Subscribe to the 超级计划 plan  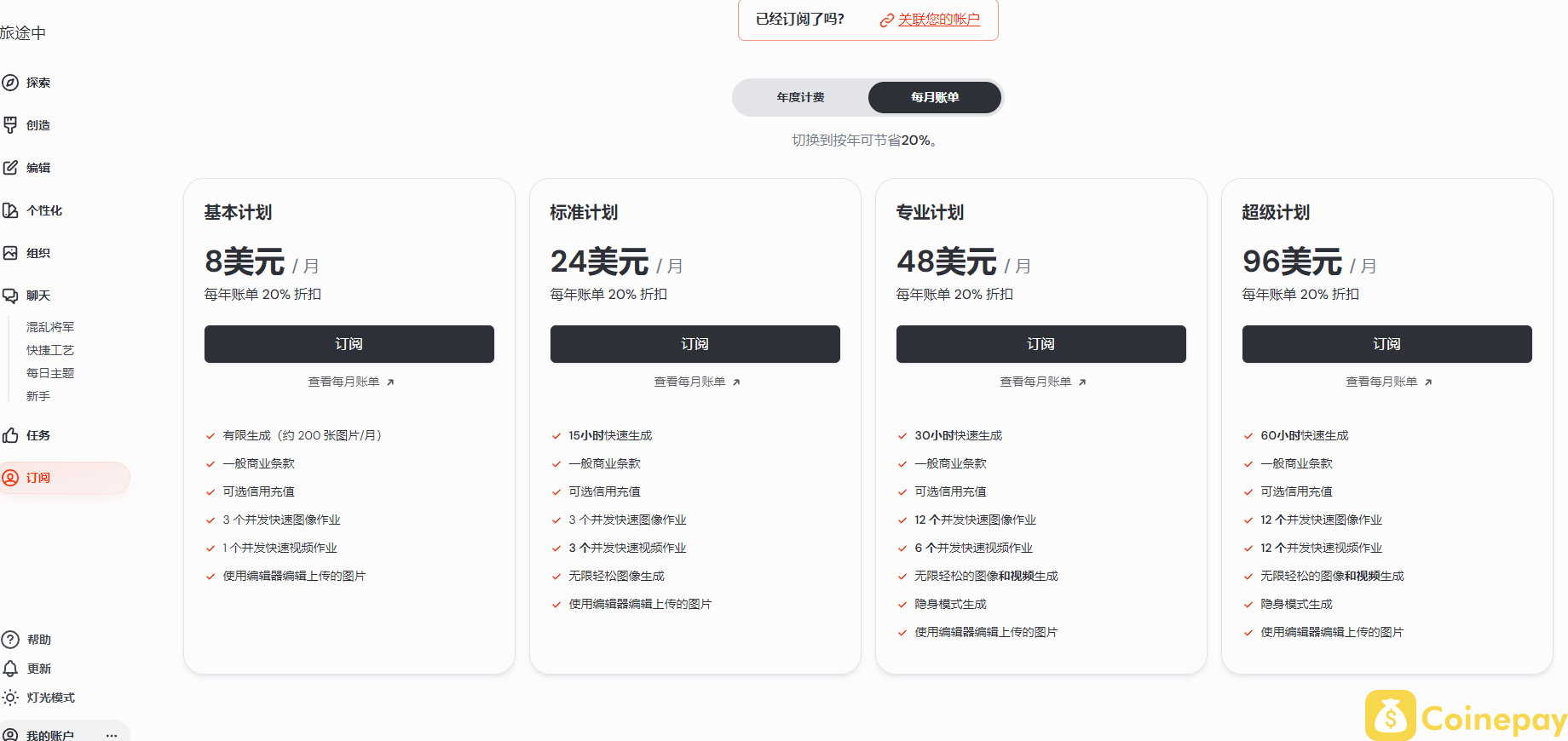click(1387, 344)
